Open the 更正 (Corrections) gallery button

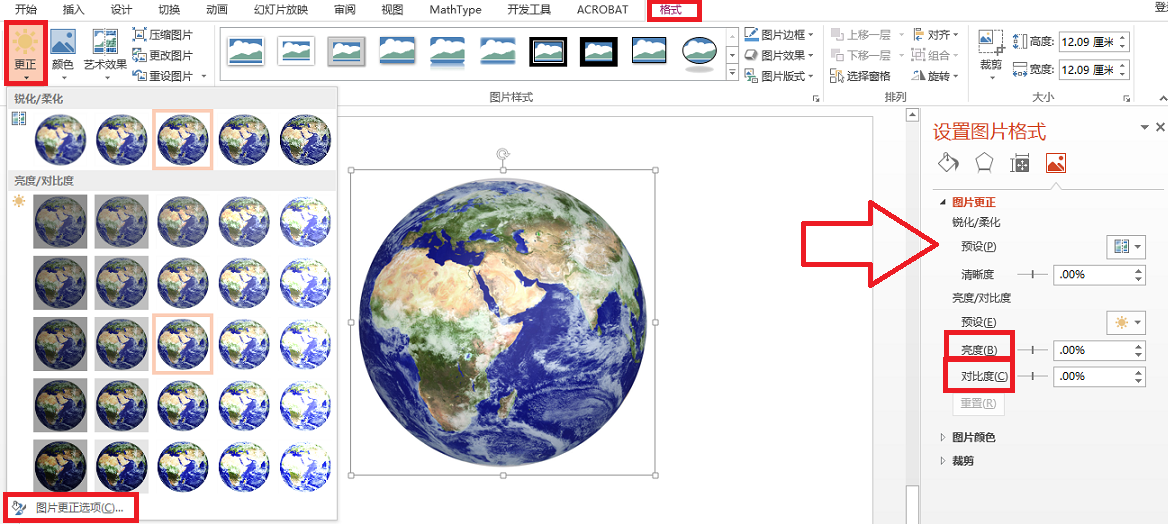coord(25,50)
